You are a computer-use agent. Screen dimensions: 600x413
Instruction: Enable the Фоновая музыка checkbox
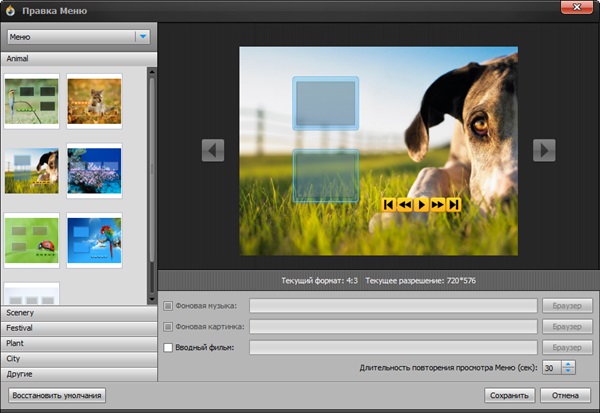point(168,306)
